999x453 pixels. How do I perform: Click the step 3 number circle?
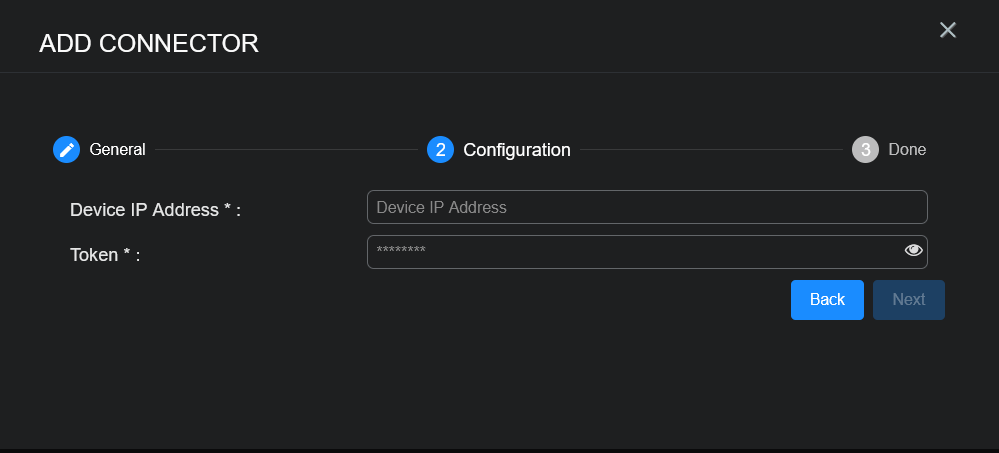[x=865, y=149]
